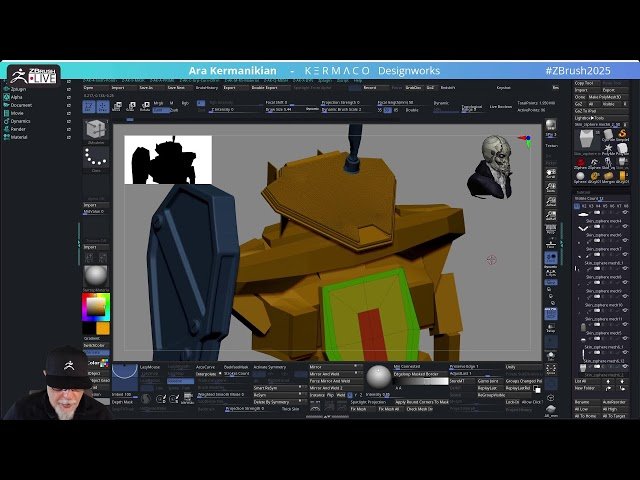Toggle eye on Skin_zsphere mesh7 subtool
The image size is (640, 480).
pyautogui.click(x=625, y=254)
